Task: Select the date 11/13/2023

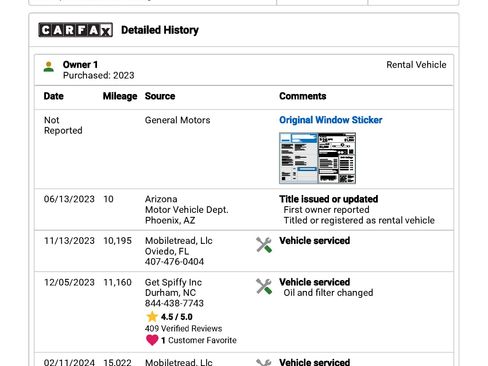Action: tap(69, 241)
